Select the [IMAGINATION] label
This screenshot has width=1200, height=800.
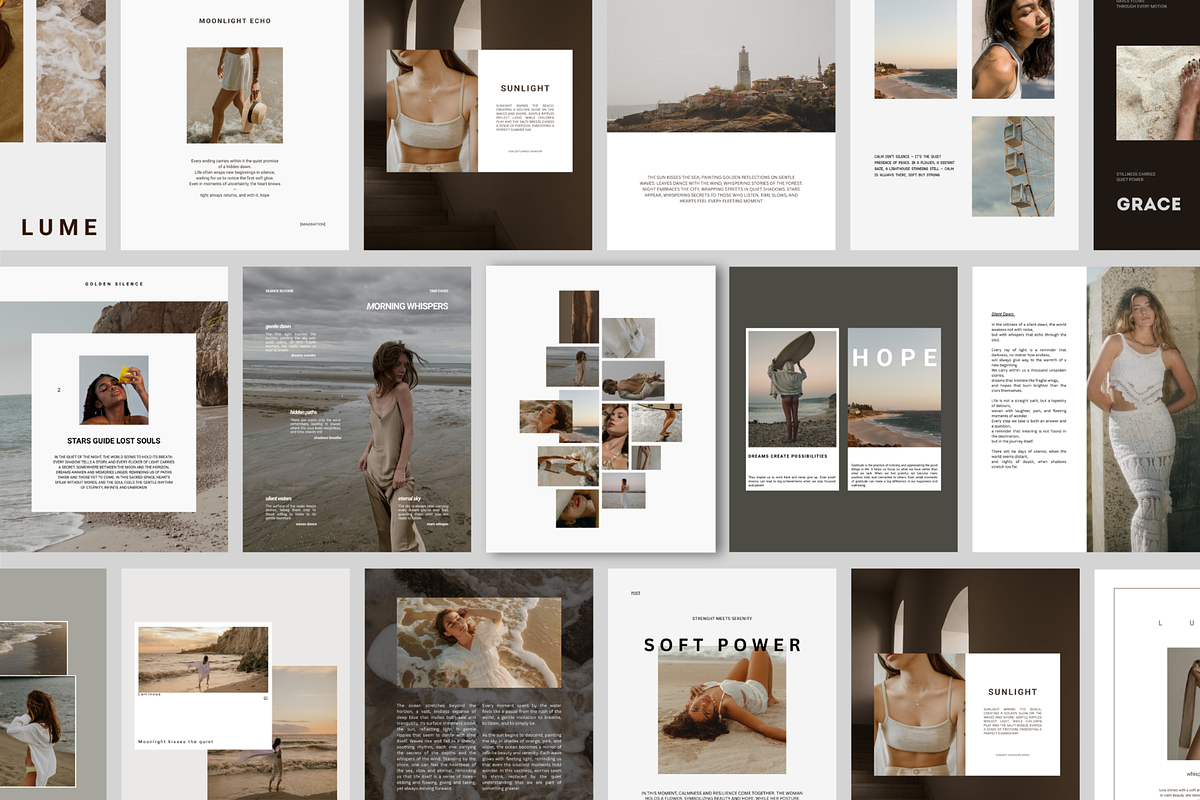coord(312,223)
